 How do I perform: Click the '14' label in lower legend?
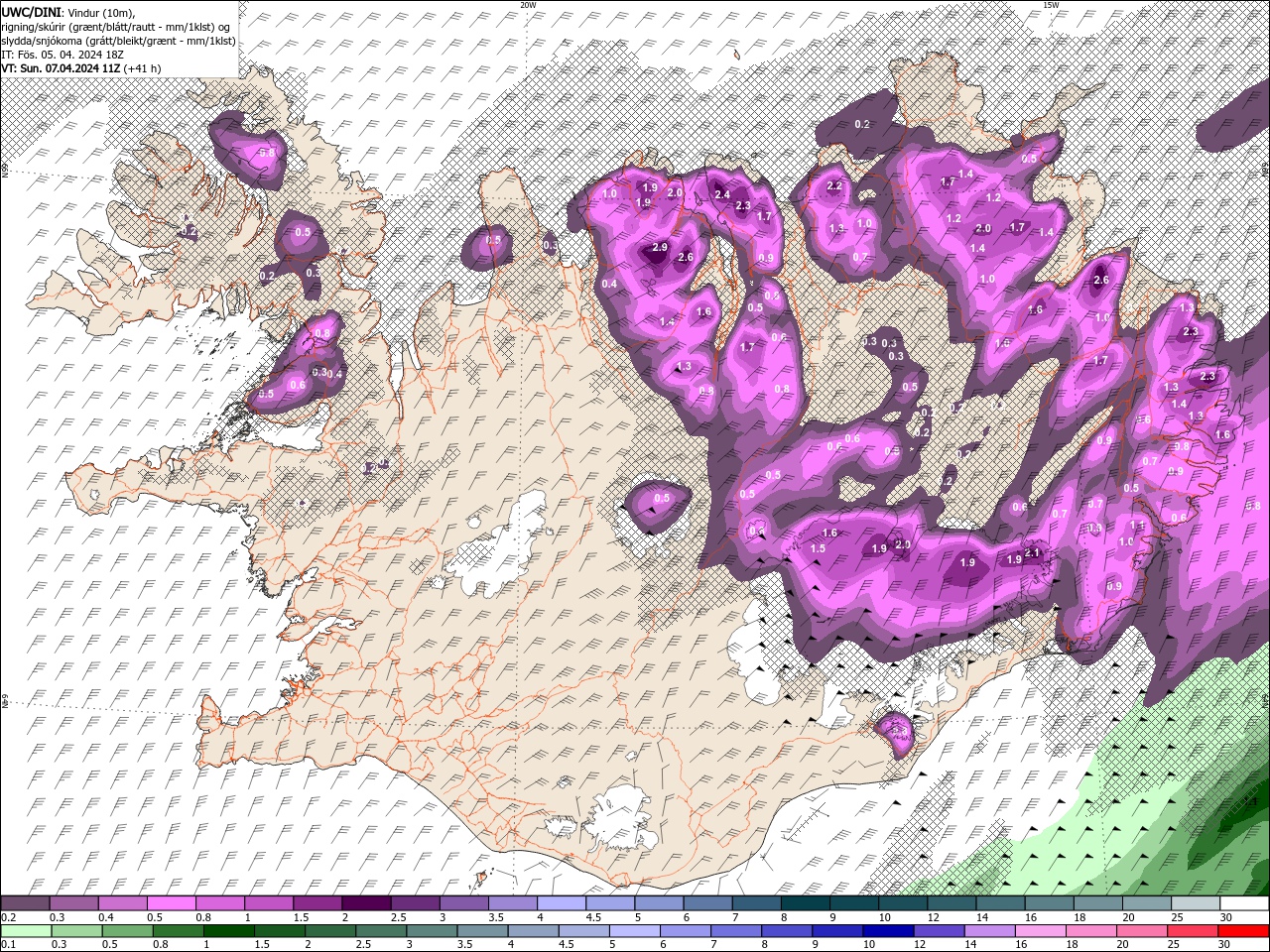[x=971, y=944]
